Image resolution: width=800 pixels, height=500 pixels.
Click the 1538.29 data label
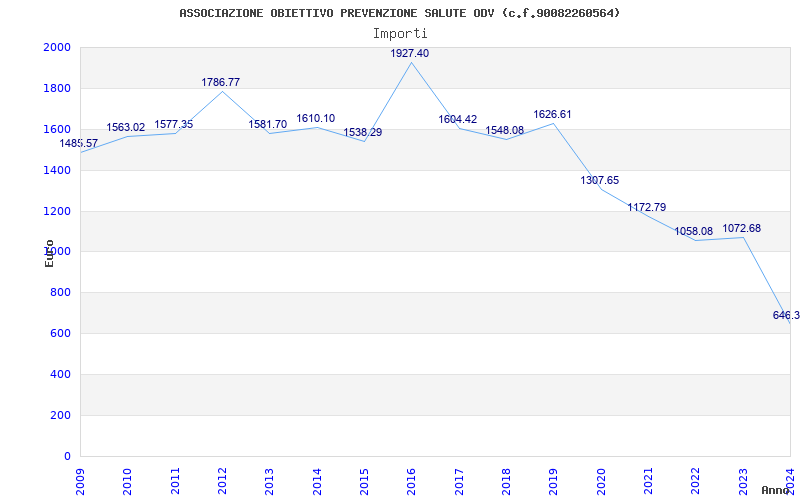pos(363,132)
